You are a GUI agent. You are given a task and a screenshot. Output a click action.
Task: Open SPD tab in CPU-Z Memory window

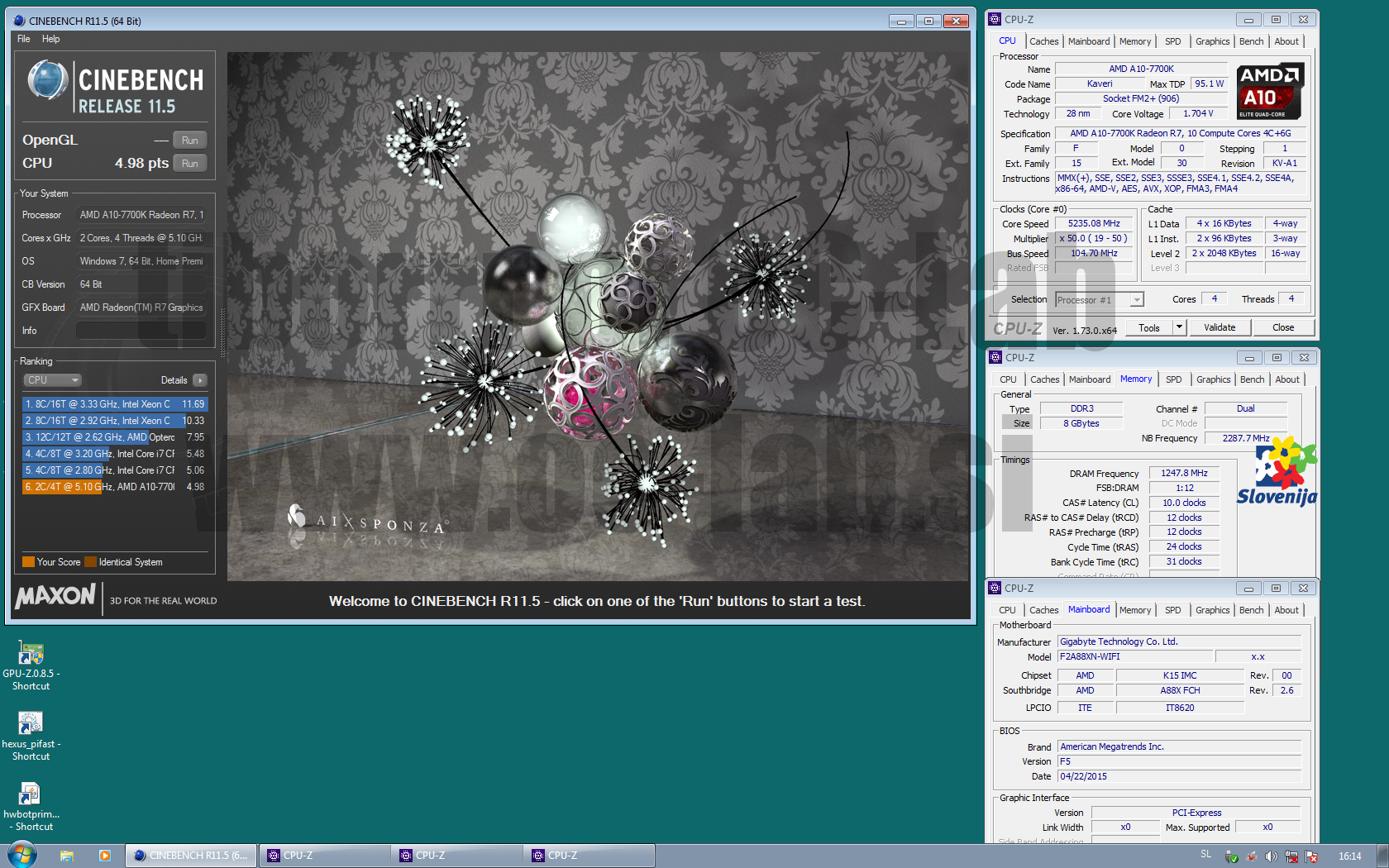(x=1174, y=379)
